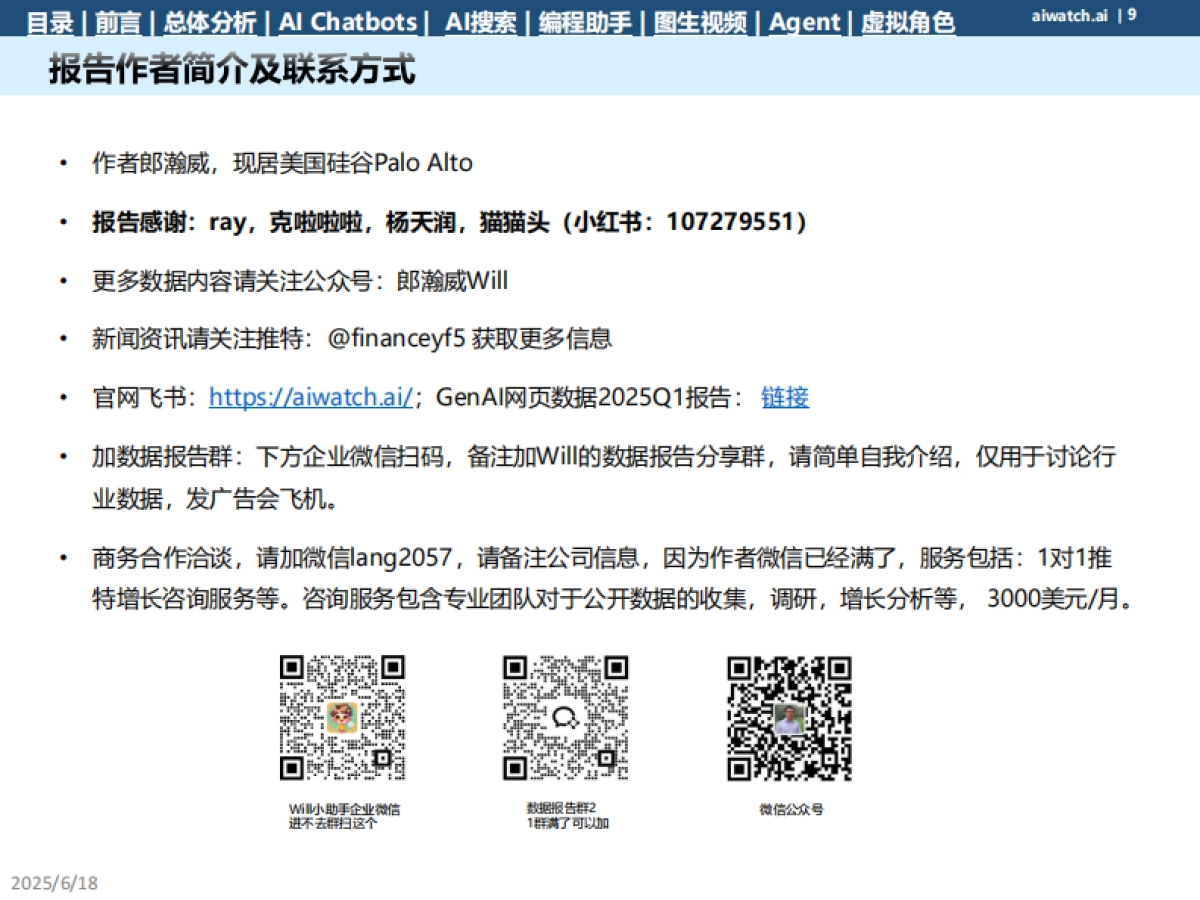Select the AI Chatbots section tab
Viewport: 1200px width, 900px height.
pyautogui.click(x=347, y=22)
